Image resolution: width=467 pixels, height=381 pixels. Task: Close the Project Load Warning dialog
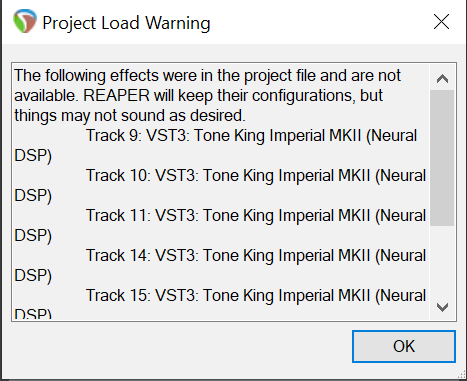441,22
